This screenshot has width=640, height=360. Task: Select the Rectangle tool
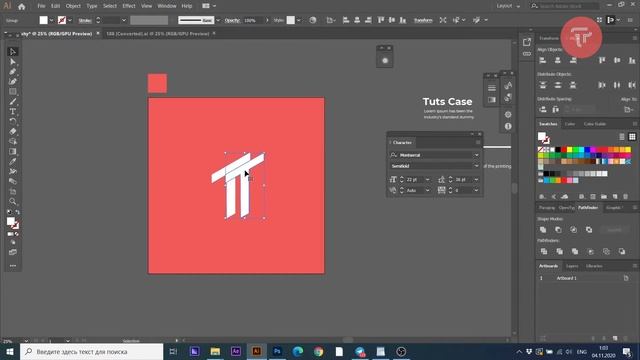(13, 91)
